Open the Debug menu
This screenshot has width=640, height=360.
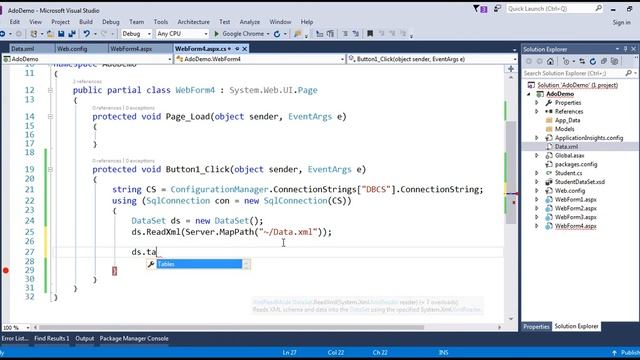(x=111, y=22)
